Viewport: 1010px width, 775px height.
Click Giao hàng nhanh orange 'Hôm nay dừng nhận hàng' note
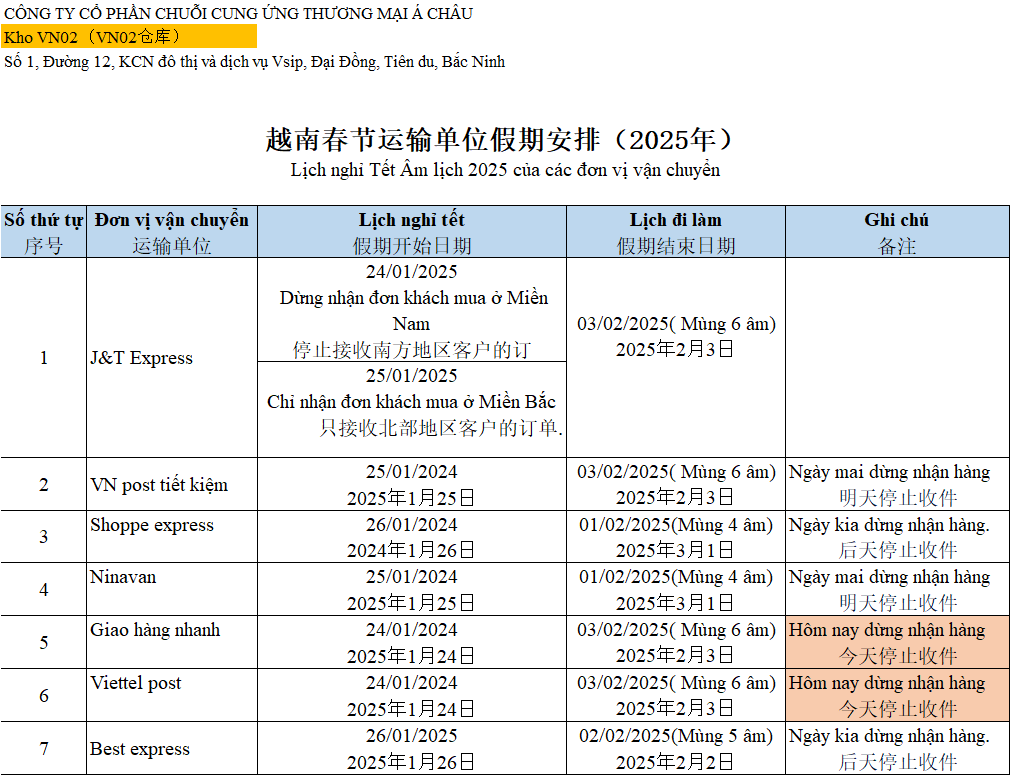coord(897,642)
